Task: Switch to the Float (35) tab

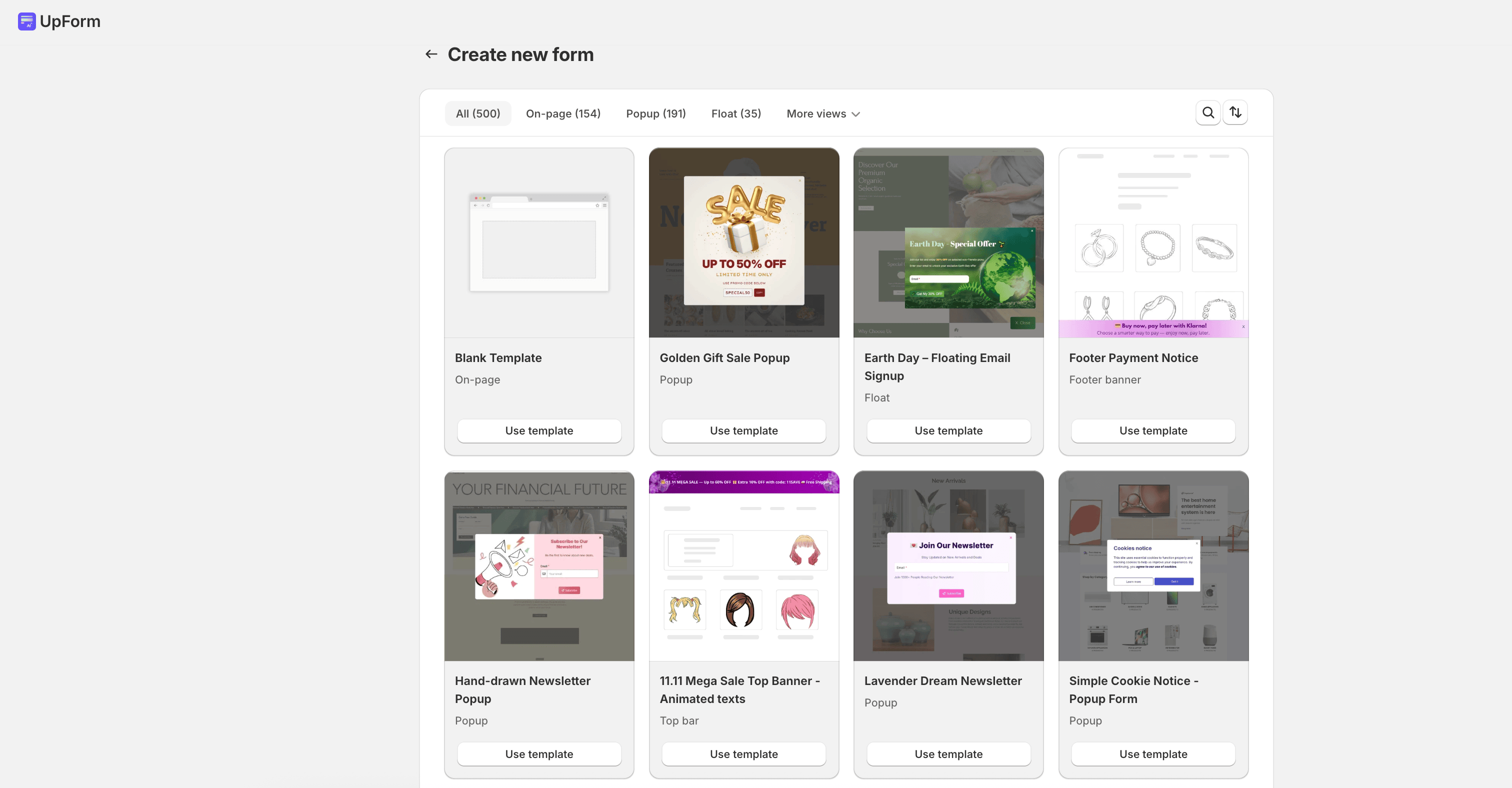Action: 736,114
